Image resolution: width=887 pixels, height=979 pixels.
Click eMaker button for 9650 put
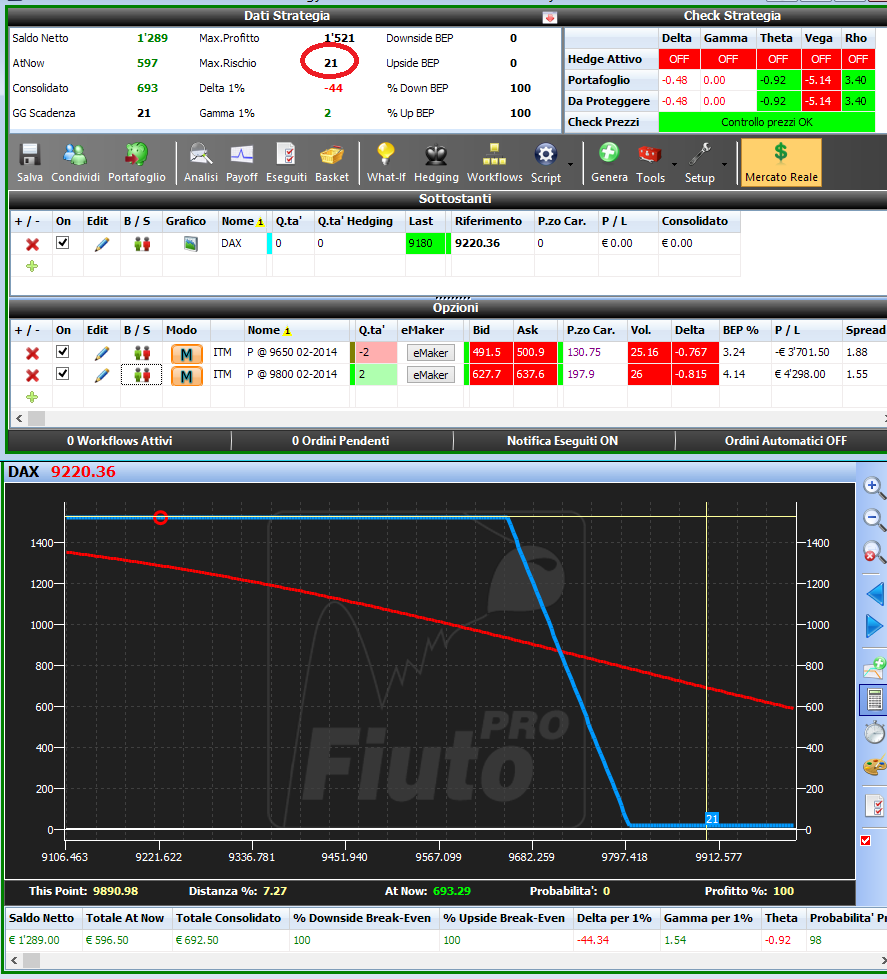tap(431, 353)
